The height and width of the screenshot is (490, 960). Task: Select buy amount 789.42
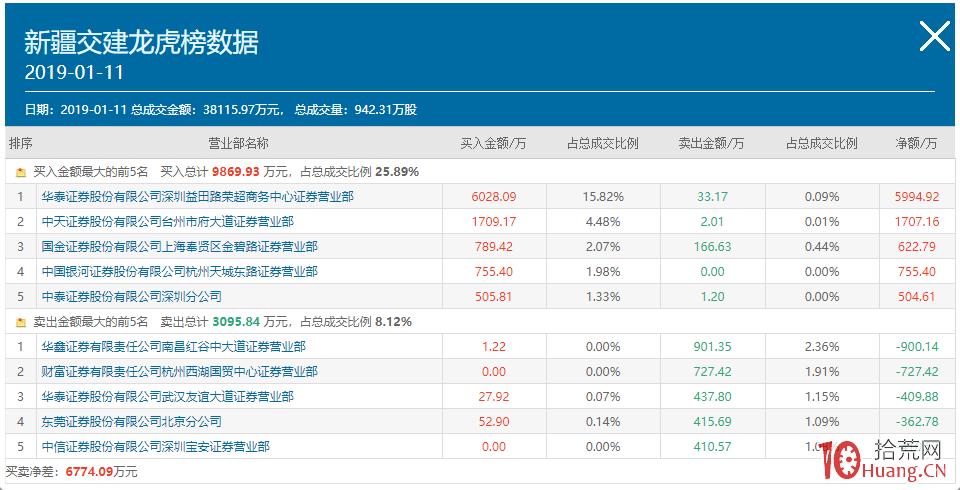494,247
